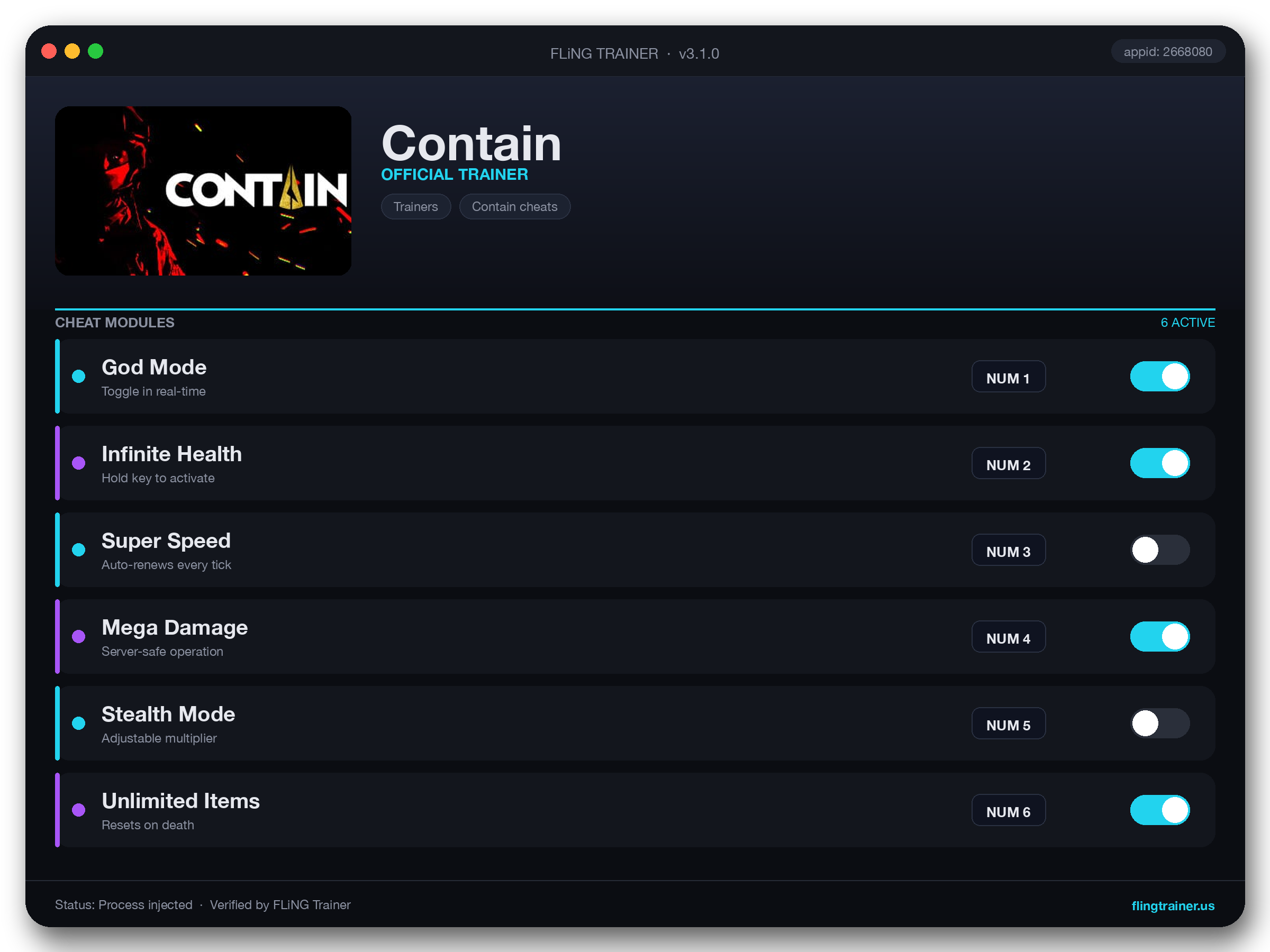1270x952 pixels.
Task: Click the large Contain title
Action: tap(471, 143)
